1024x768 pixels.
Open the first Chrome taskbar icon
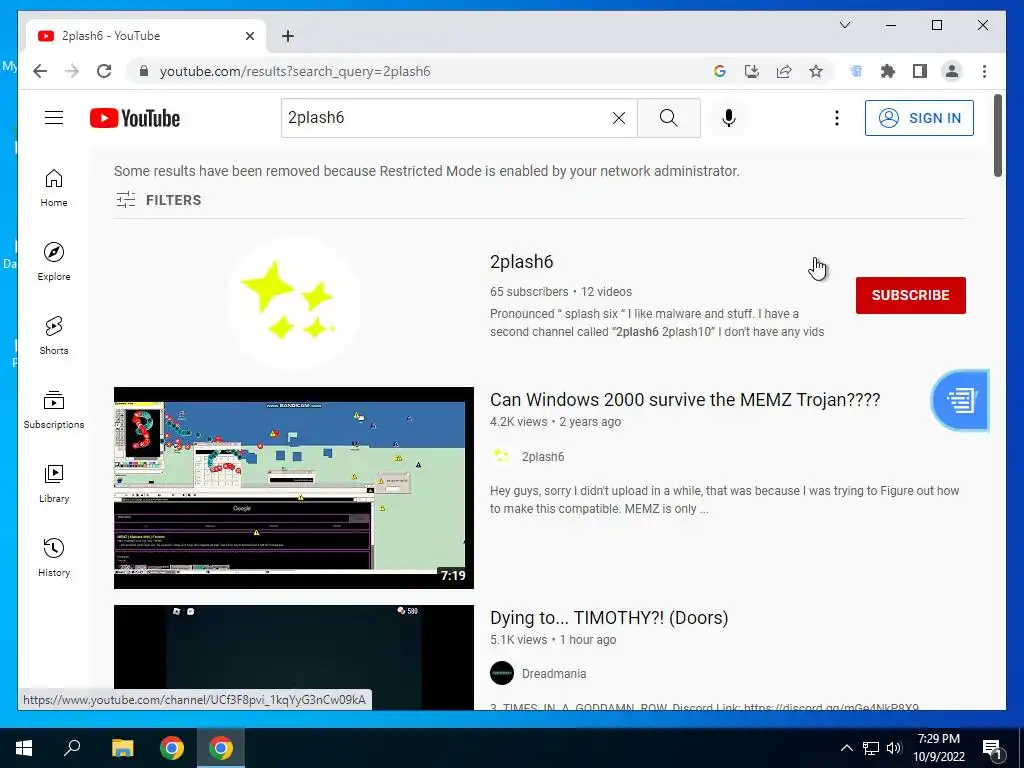(x=172, y=748)
